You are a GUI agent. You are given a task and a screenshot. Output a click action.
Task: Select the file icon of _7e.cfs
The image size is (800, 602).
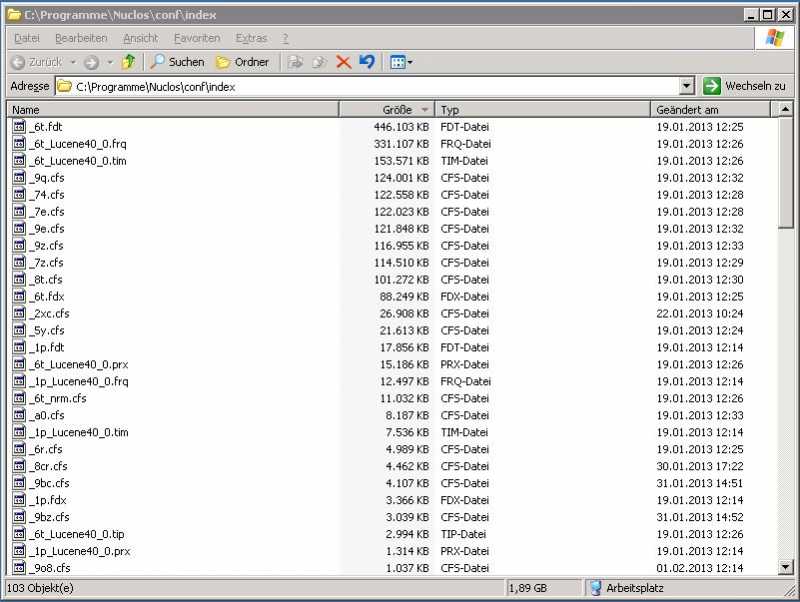19,211
